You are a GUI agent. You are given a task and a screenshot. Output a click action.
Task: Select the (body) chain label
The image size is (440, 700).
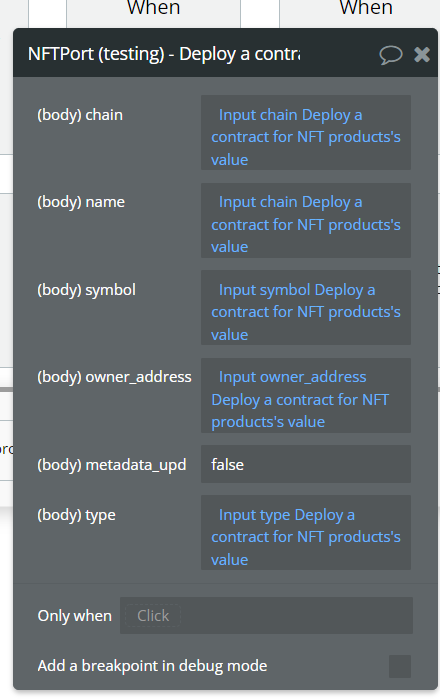click(80, 115)
